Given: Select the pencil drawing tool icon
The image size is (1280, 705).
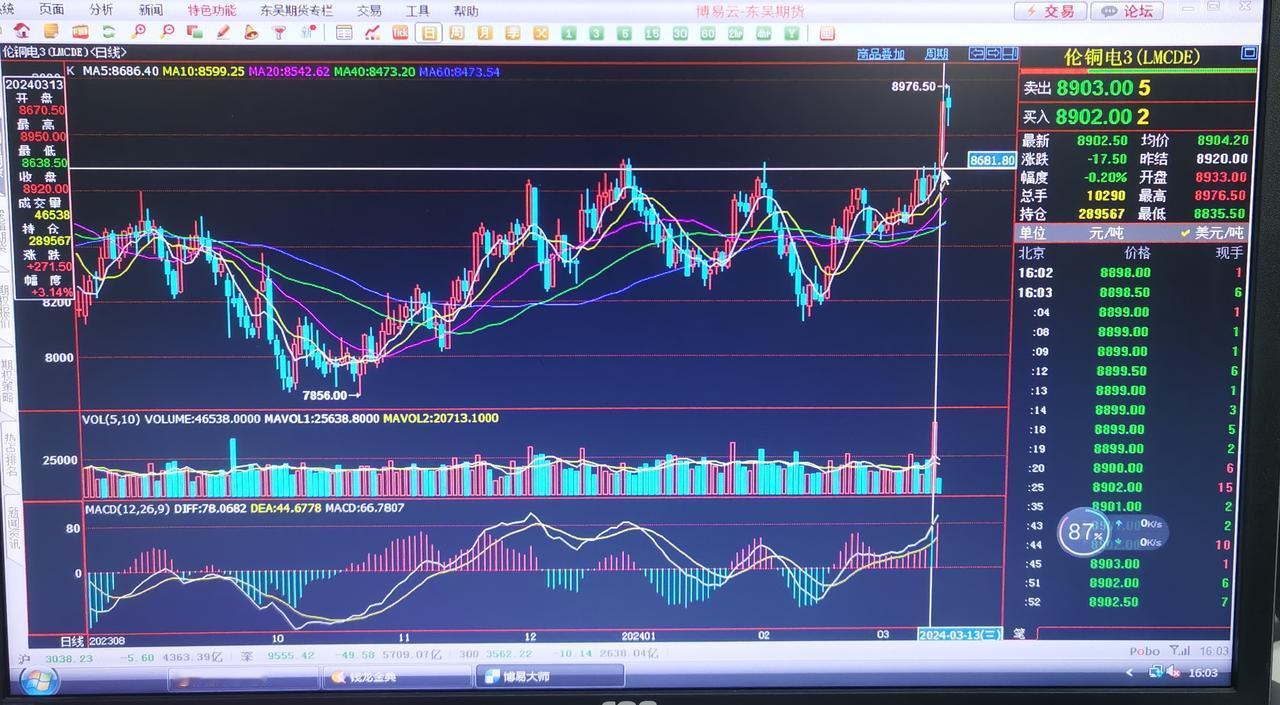Looking at the screenshot, I should 223,32.
